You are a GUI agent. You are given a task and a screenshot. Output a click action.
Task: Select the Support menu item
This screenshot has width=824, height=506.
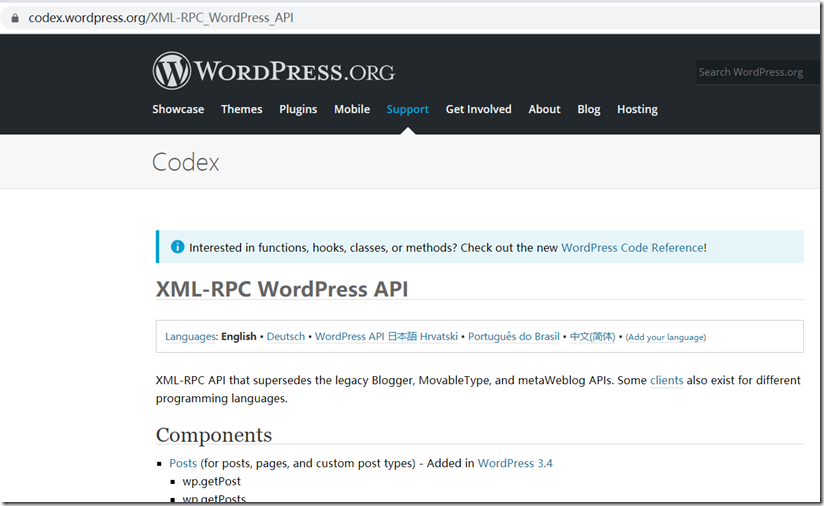coord(408,109)
